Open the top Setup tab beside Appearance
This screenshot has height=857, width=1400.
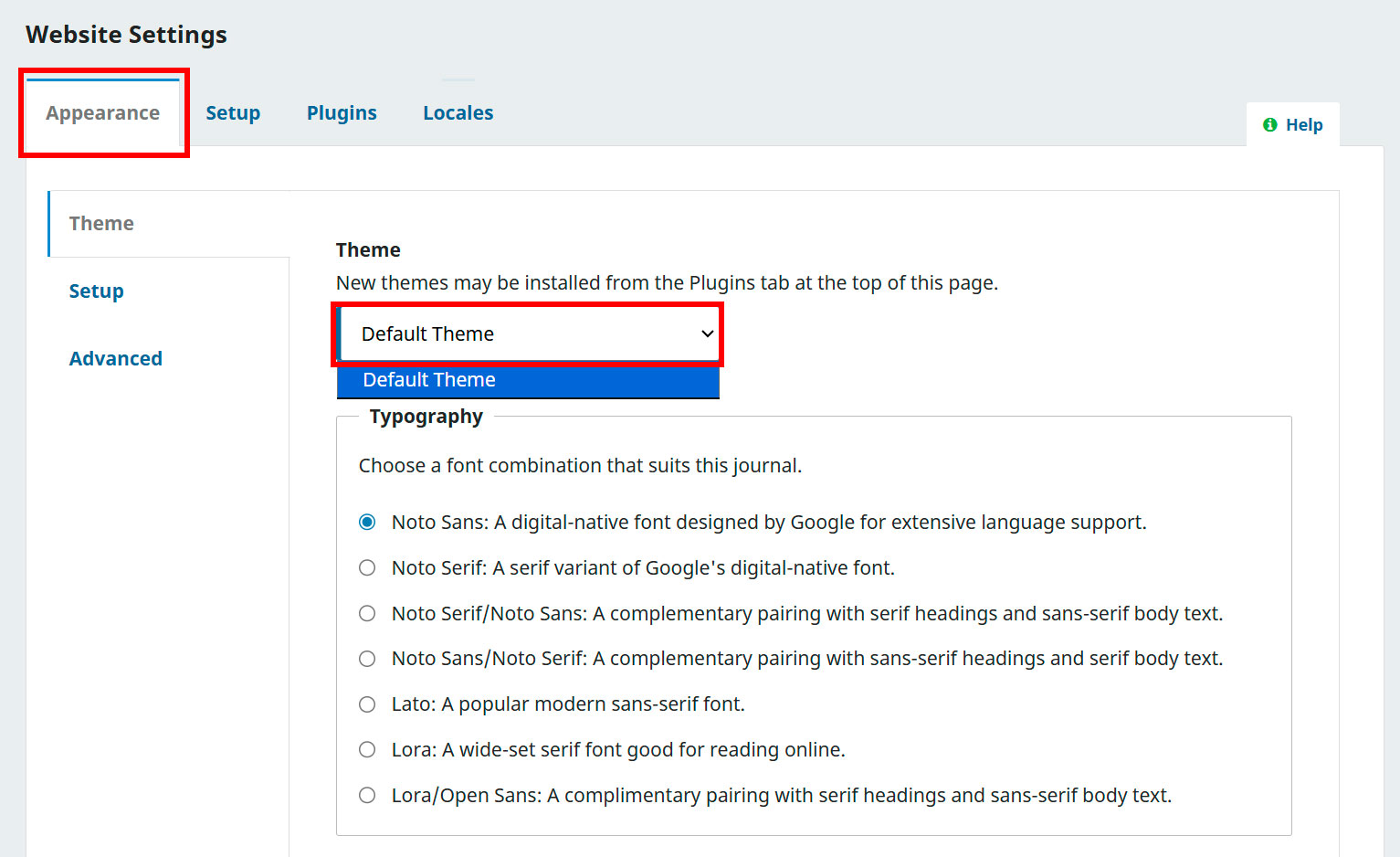pyautogui.click(x=233, y=113)
